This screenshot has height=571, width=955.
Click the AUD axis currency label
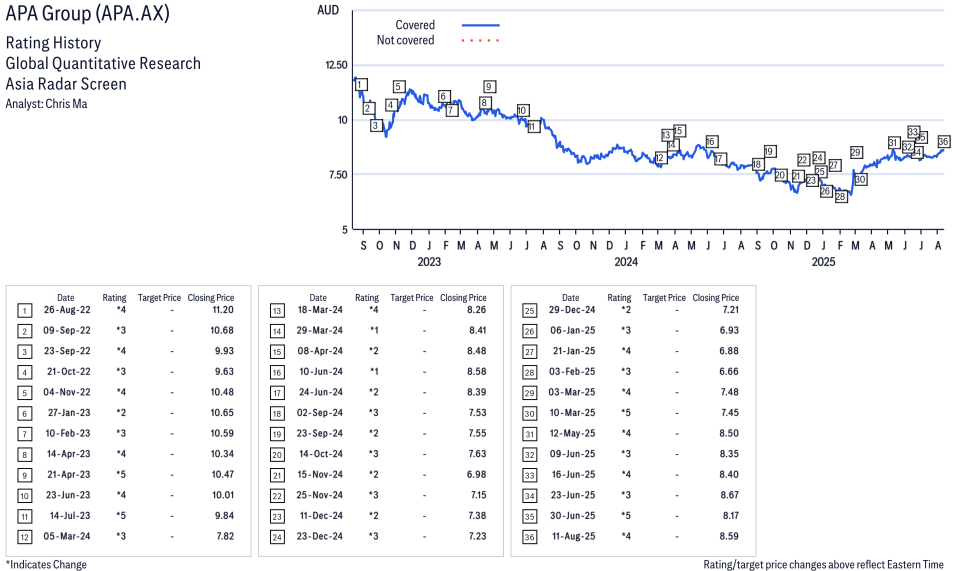click(x=328, y=10)
